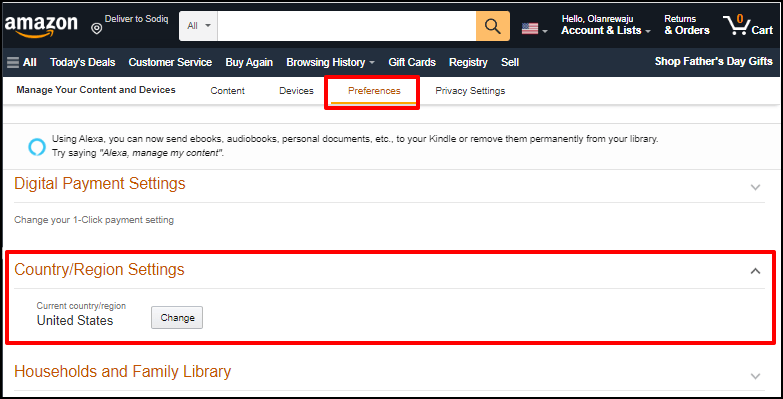Click the Current country/region label

pos(81,306)
